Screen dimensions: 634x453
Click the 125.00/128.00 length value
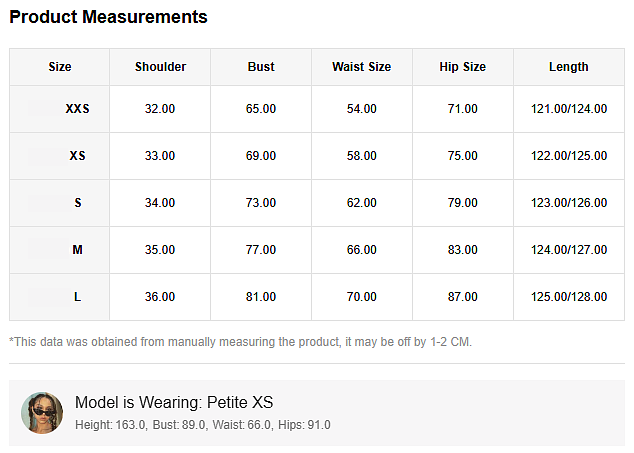(x=569, y=297)
